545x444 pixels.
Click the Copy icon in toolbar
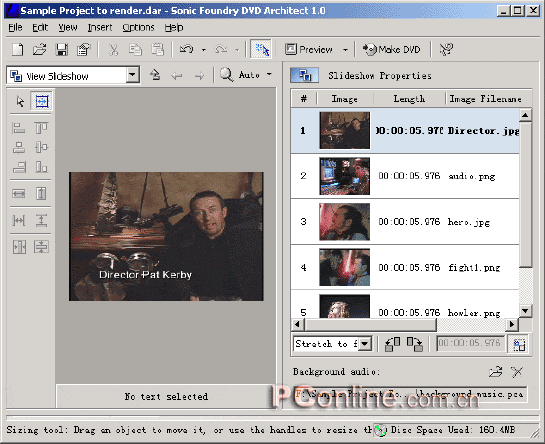[135, 49]
